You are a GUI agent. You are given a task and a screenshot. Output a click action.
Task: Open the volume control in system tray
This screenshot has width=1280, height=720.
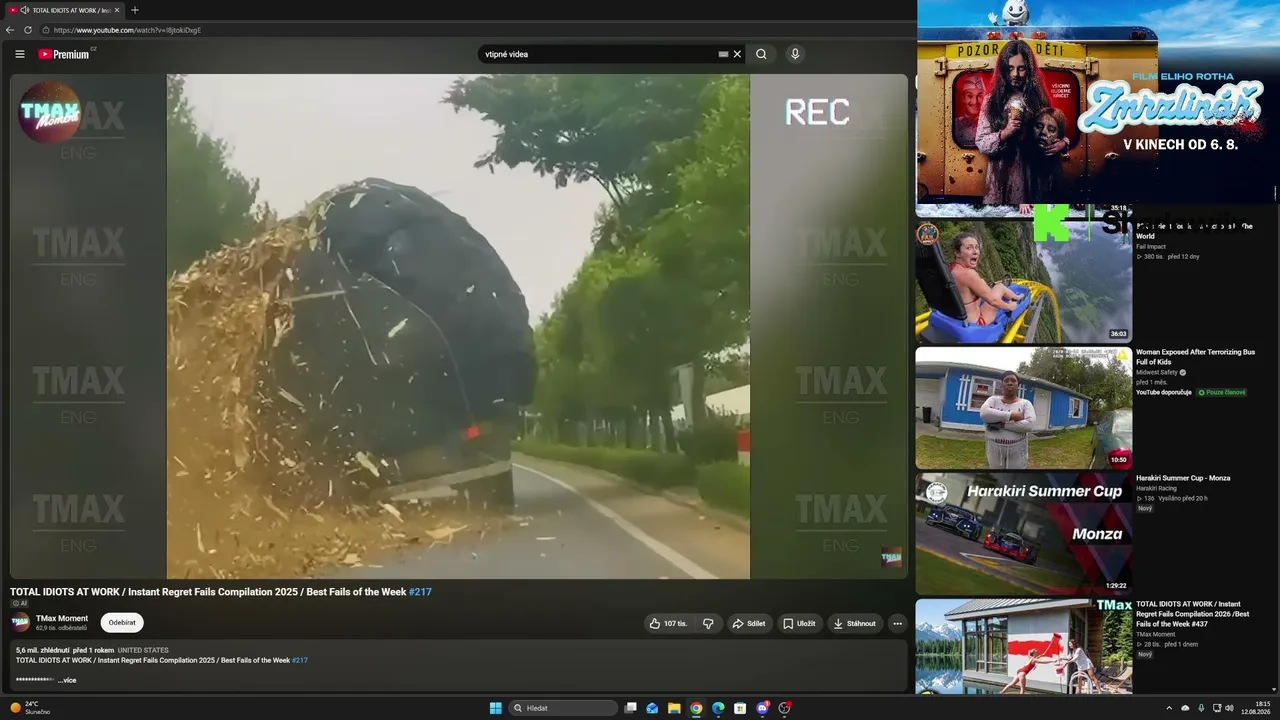point(1229,708)
